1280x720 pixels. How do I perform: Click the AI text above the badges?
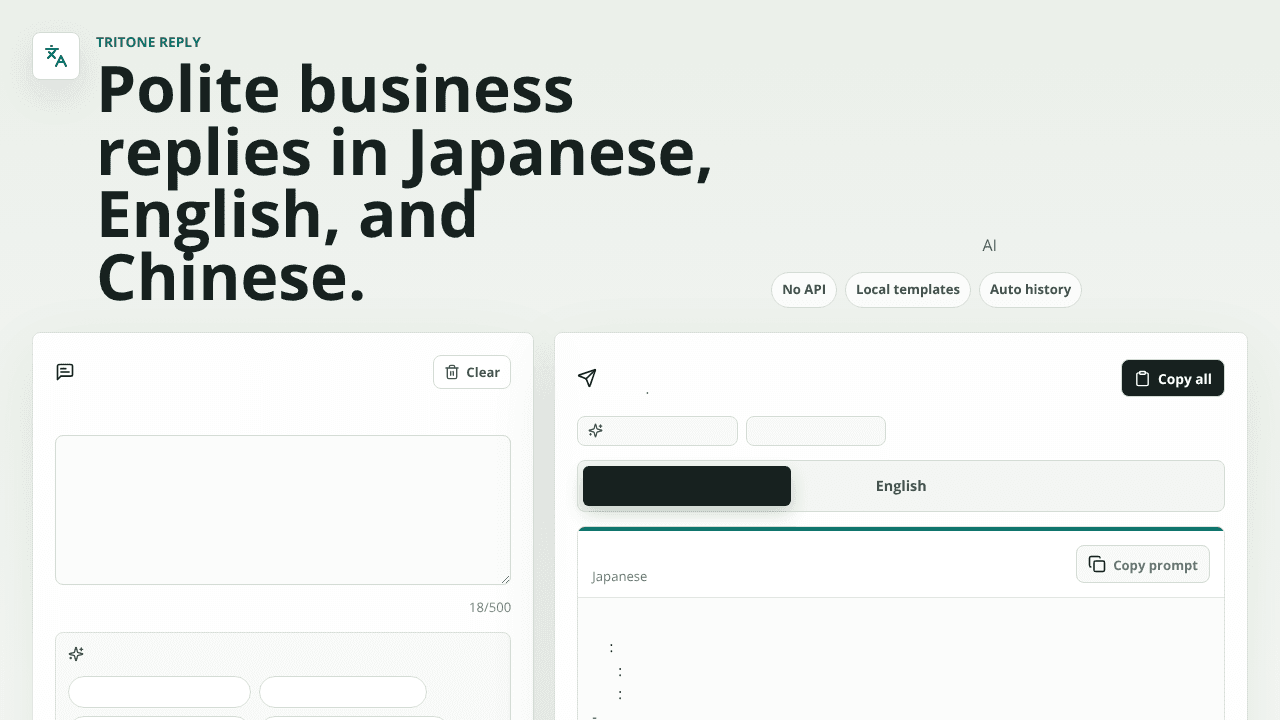pyautogui.click(x=989, y=245)
